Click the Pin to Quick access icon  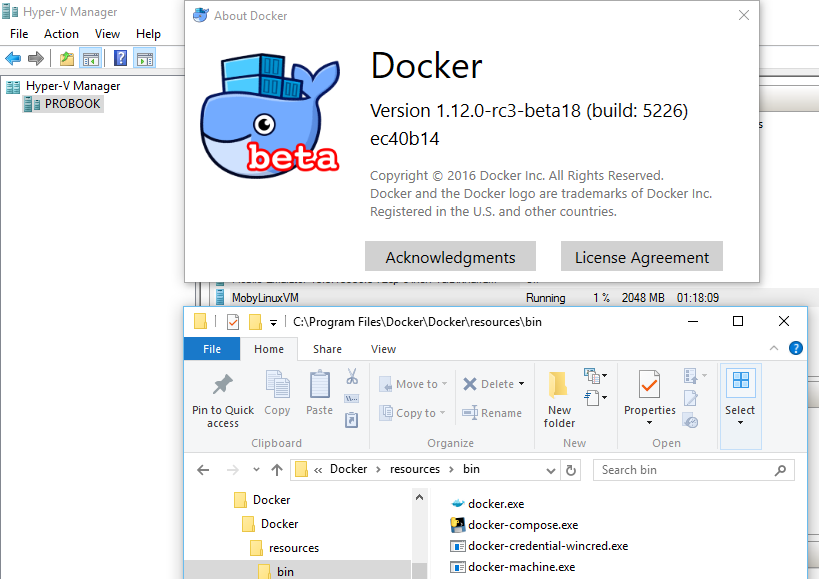pyautogui.click(x=223, y=385)
